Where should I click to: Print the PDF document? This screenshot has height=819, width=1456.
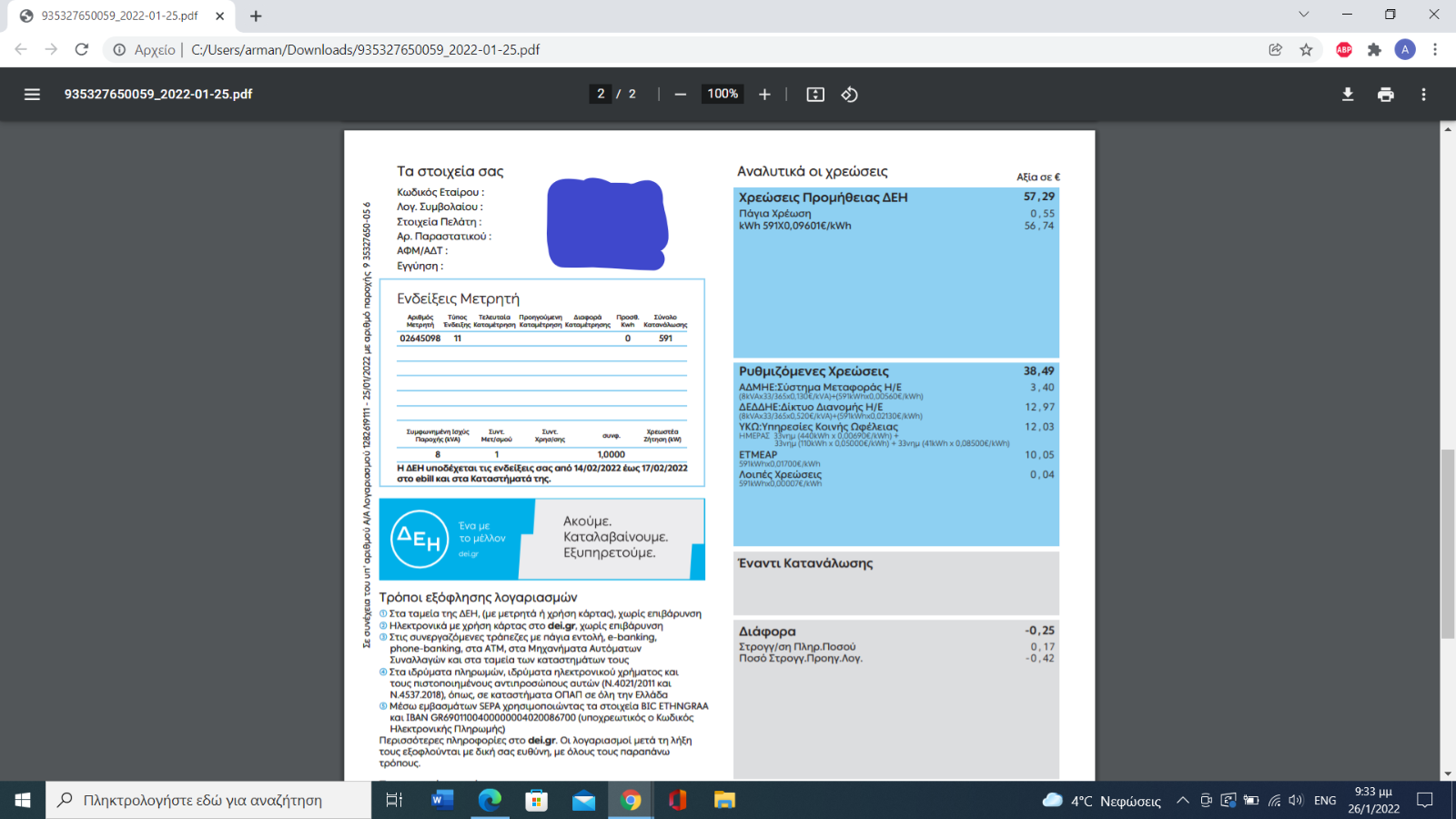[1386, 95]
